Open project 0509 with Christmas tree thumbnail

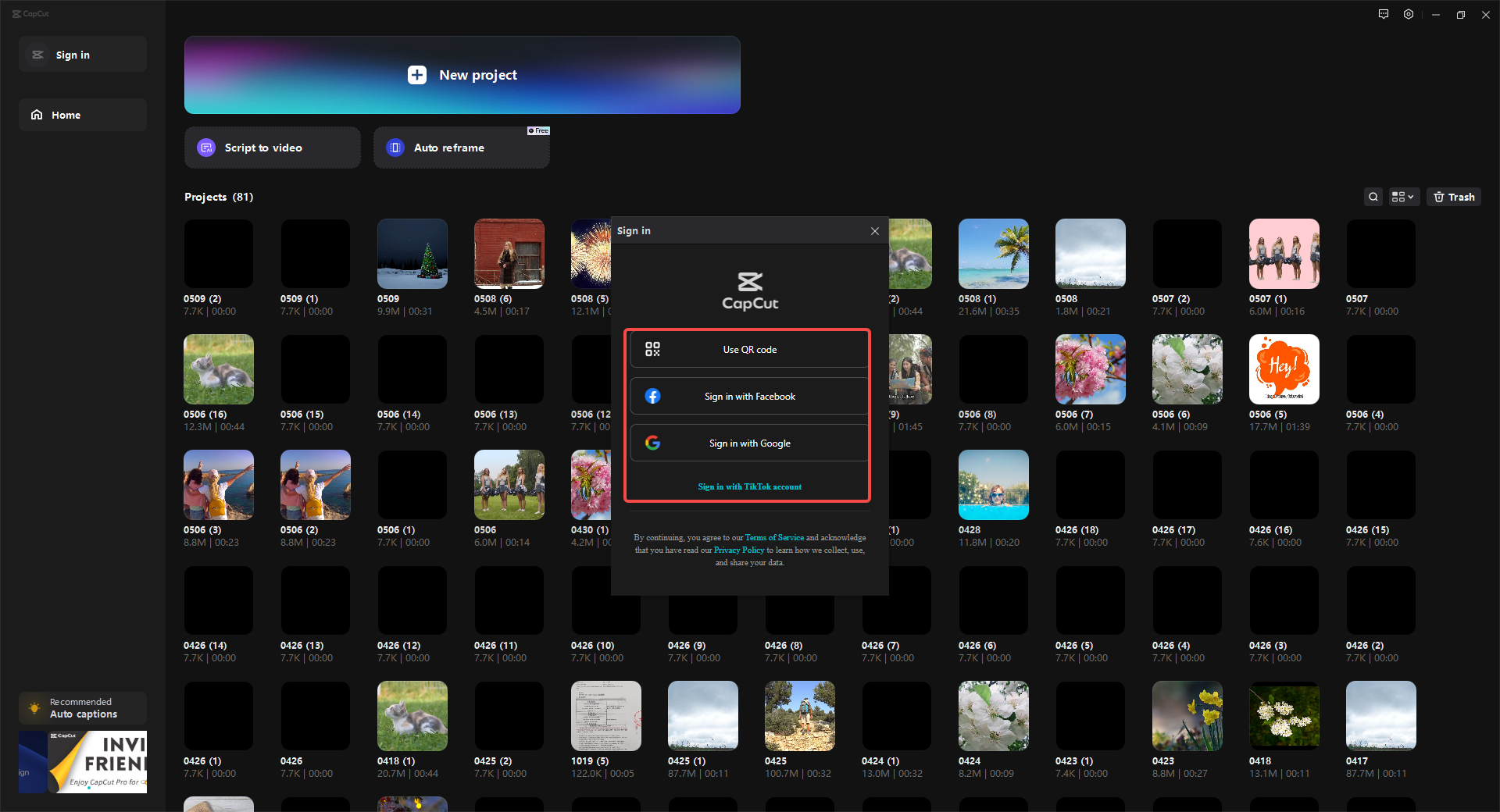pyautogui.click(x=412, y=254)
